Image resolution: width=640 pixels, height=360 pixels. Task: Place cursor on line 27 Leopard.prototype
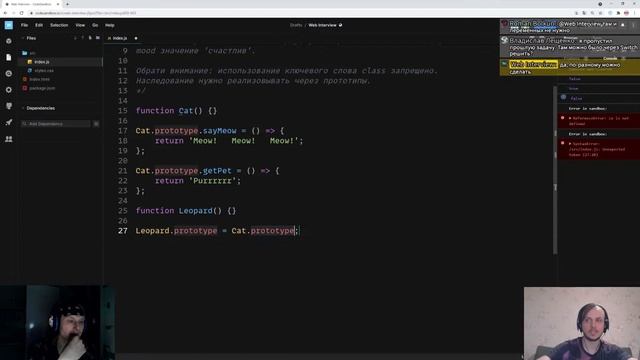(176, 231)
